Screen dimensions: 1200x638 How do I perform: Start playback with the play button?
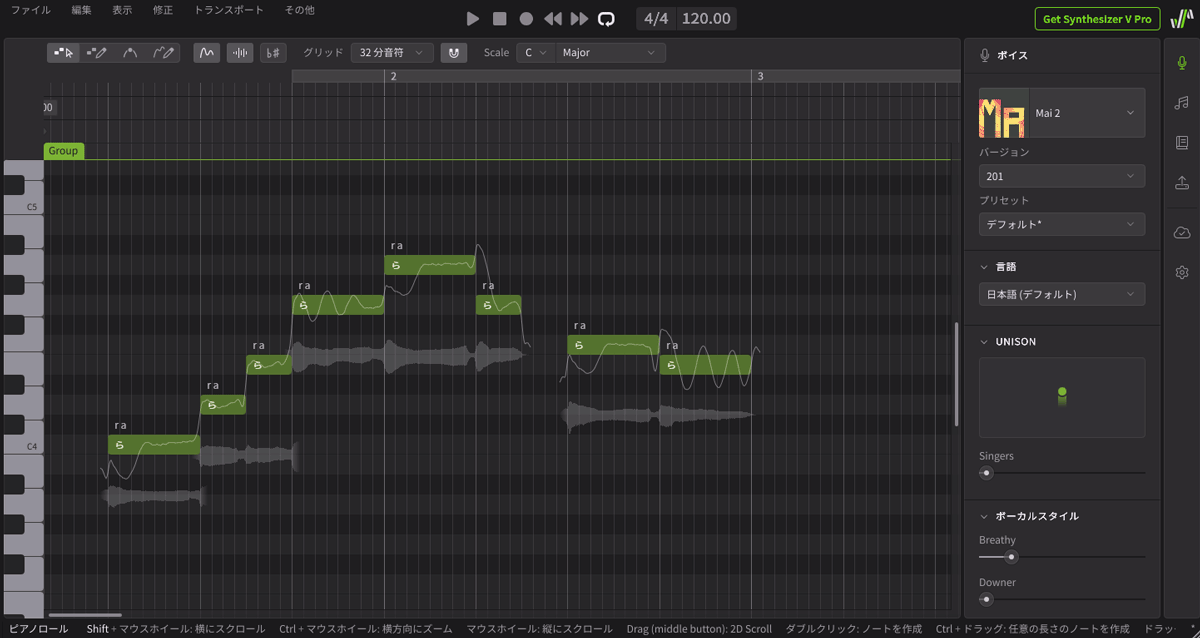click(x=474, y=18)
